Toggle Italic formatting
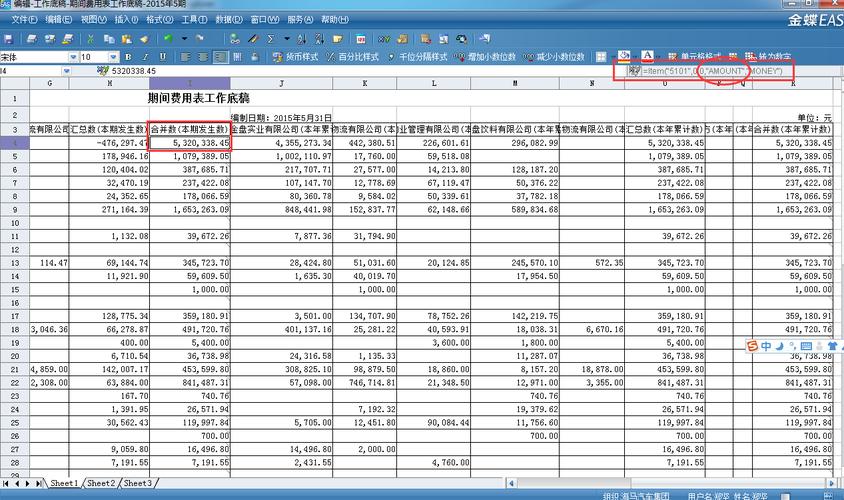 [145, 57]
